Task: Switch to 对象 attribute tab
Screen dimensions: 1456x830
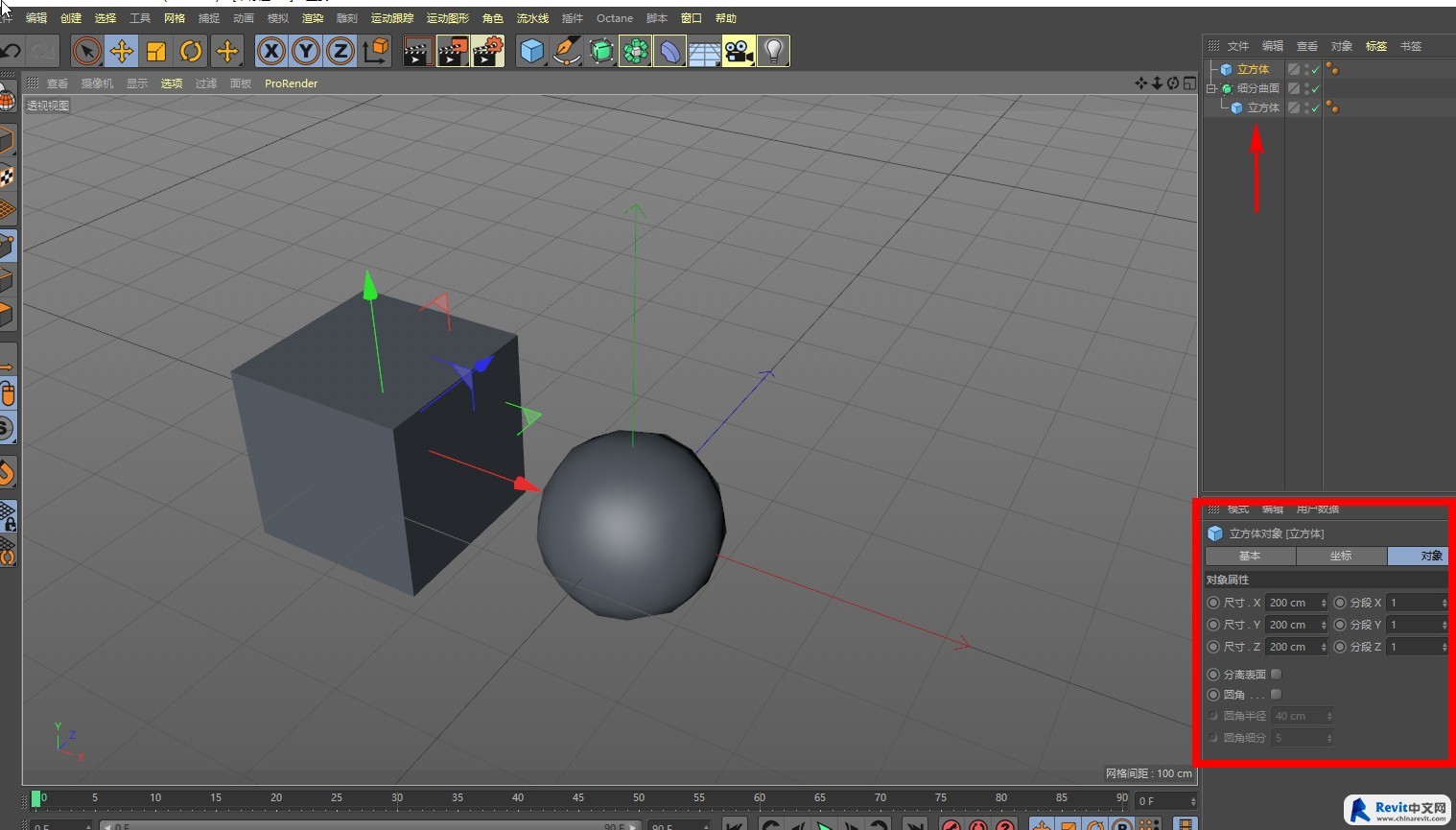Action: click(1418, 556)
